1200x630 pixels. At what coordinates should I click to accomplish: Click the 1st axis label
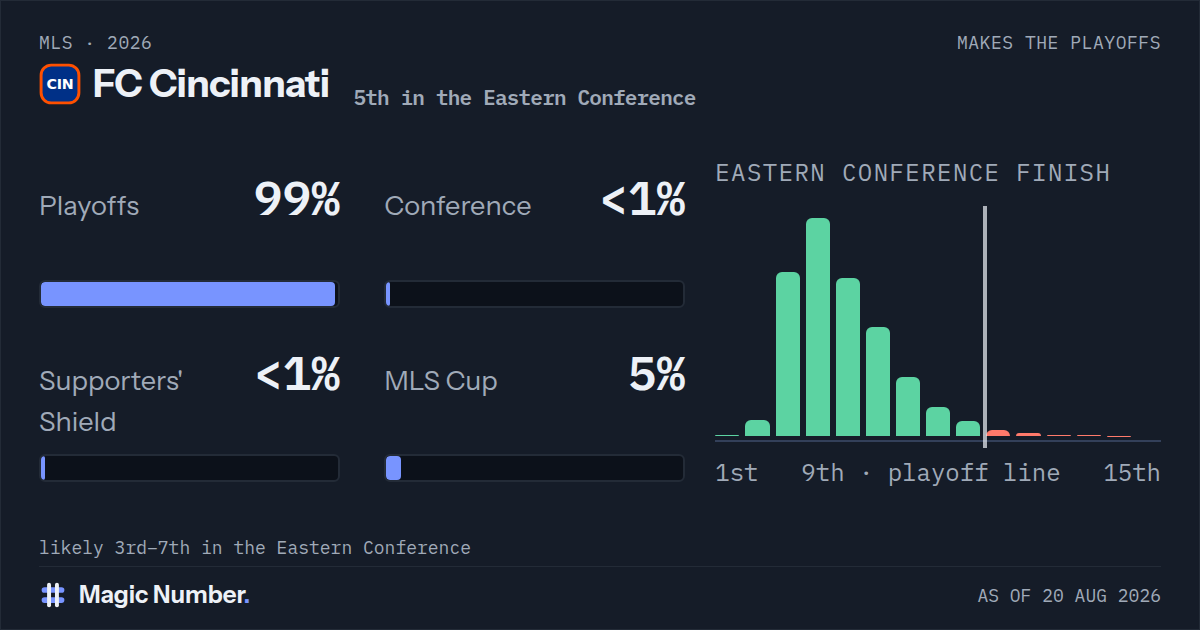[x=737, y=473]
